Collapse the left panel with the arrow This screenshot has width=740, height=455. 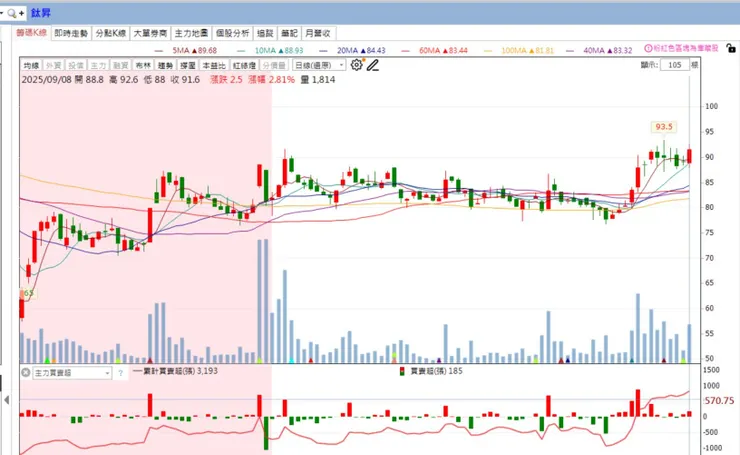tap(7, 400)
